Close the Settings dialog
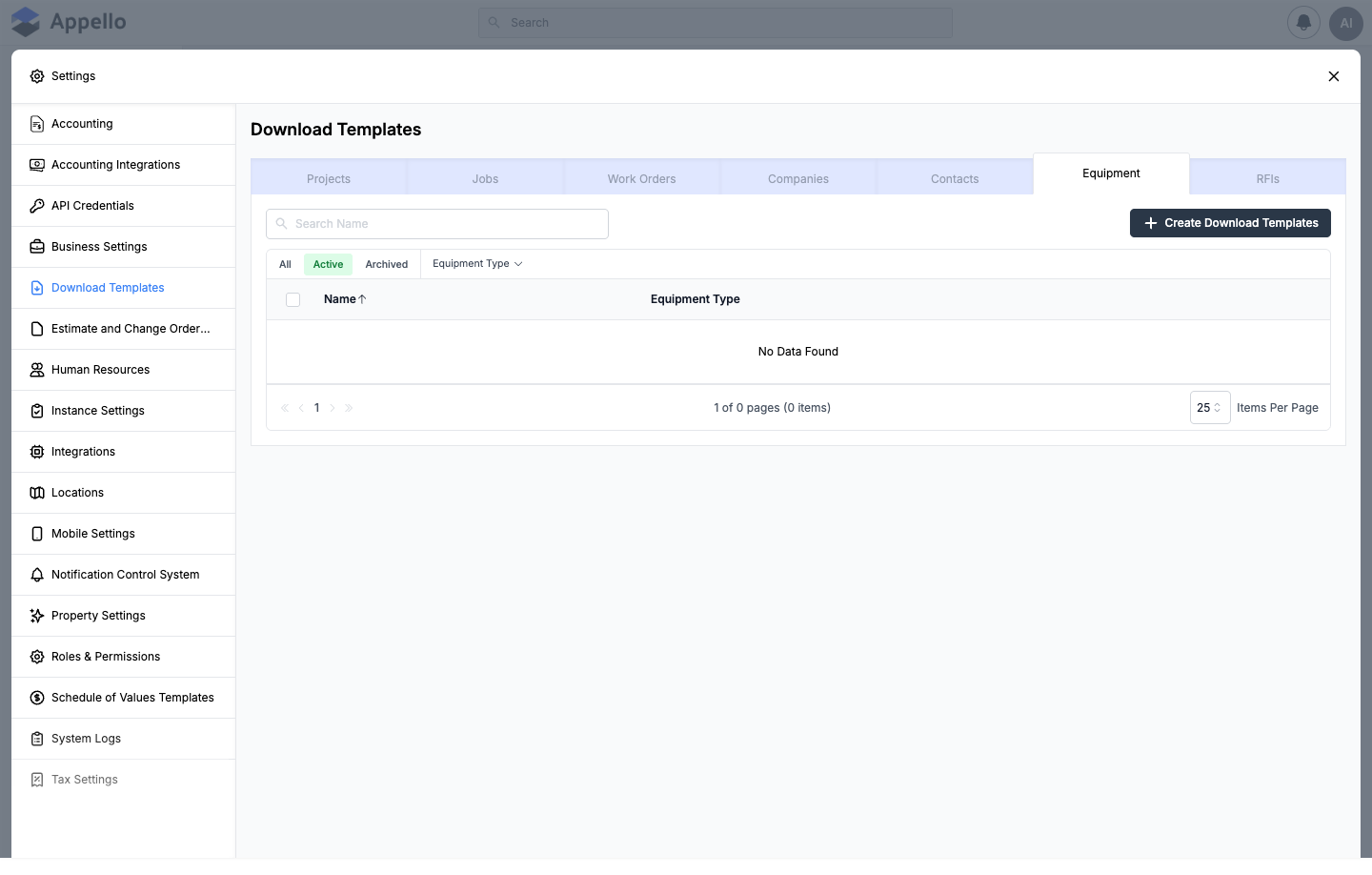 [x=1334, y=76]
